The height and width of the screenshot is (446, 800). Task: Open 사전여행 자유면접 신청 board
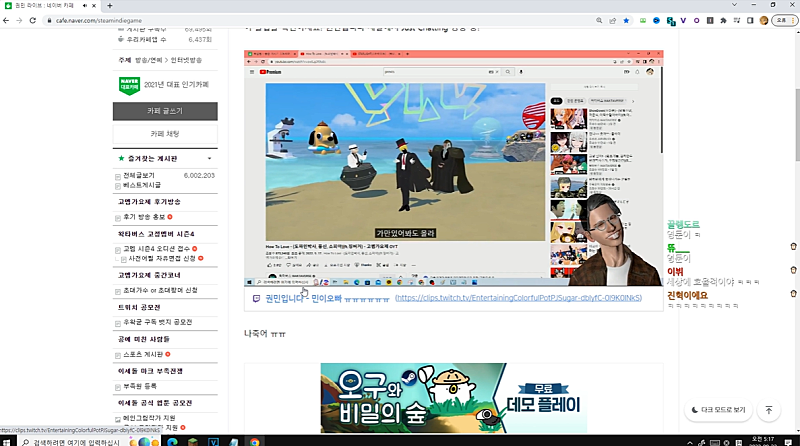coord(162,258)
